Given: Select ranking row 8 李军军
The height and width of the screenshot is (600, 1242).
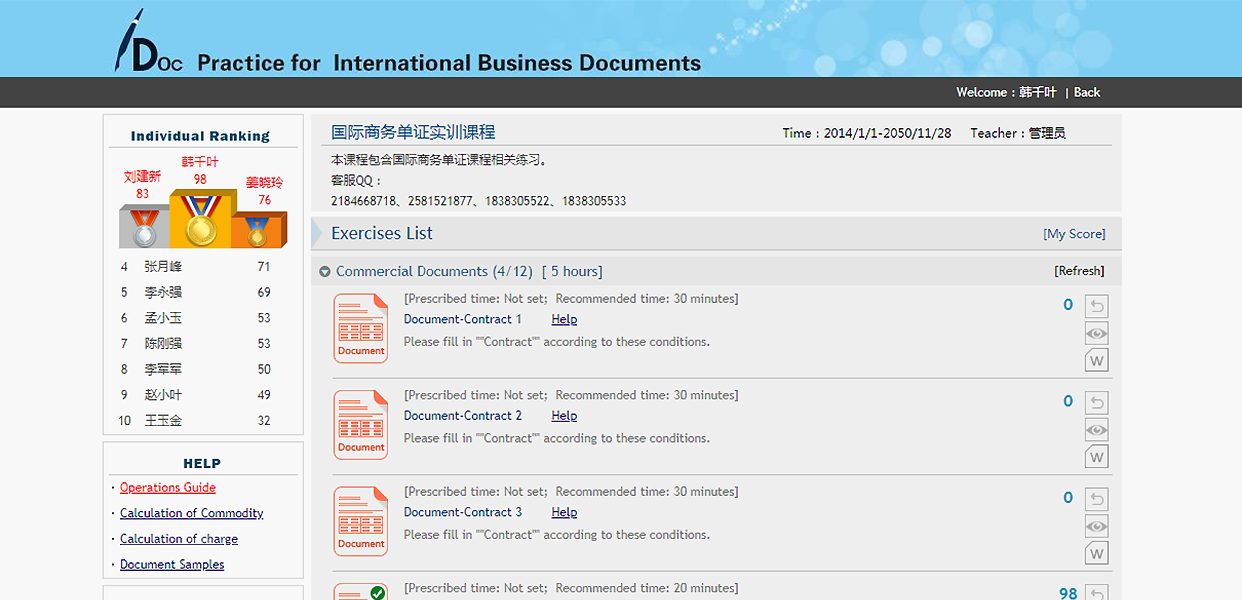Looking at the screenshot, I should (201, 370).
